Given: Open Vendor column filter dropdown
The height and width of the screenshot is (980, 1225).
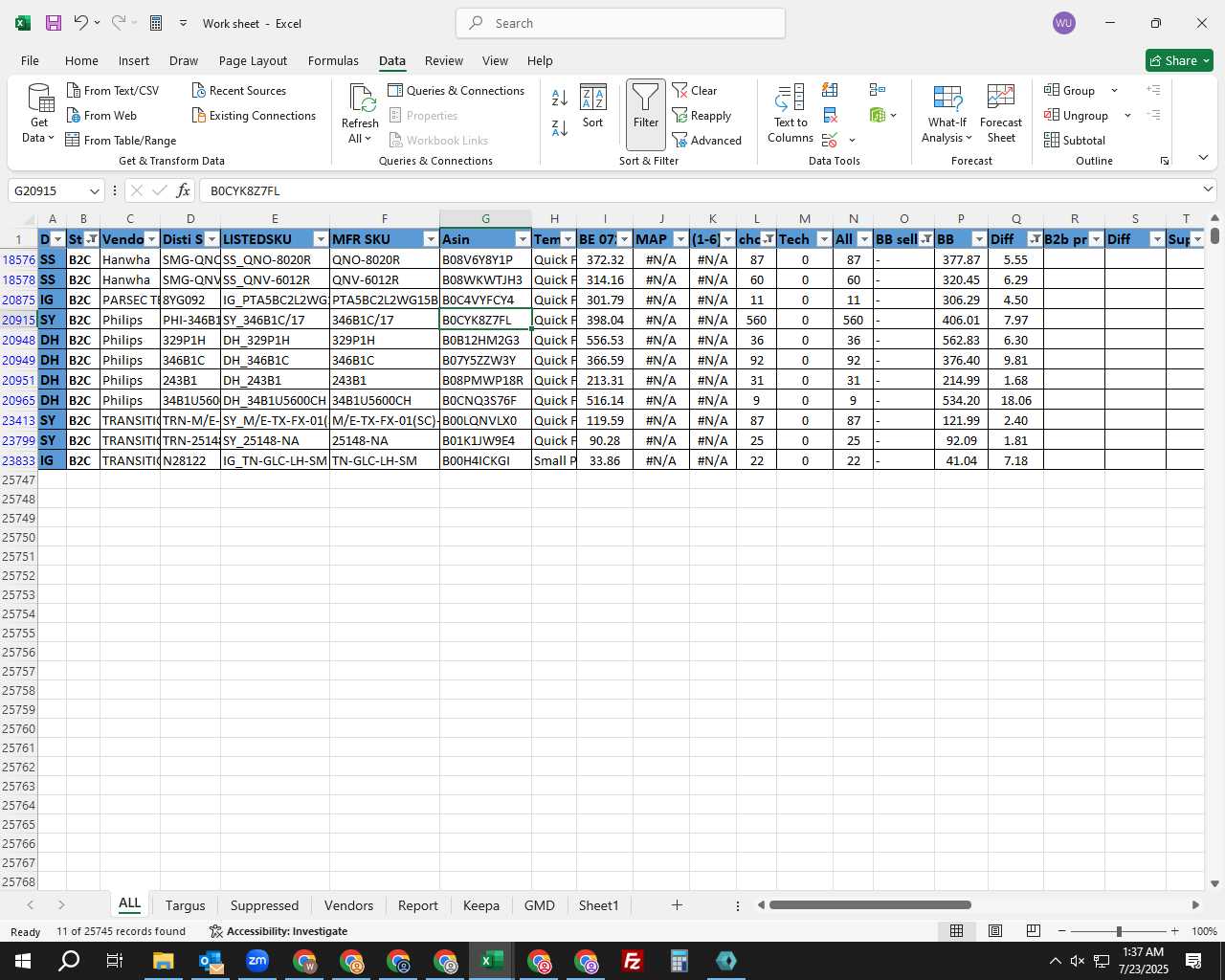Looking at the screenshot, I should [151, 239].
